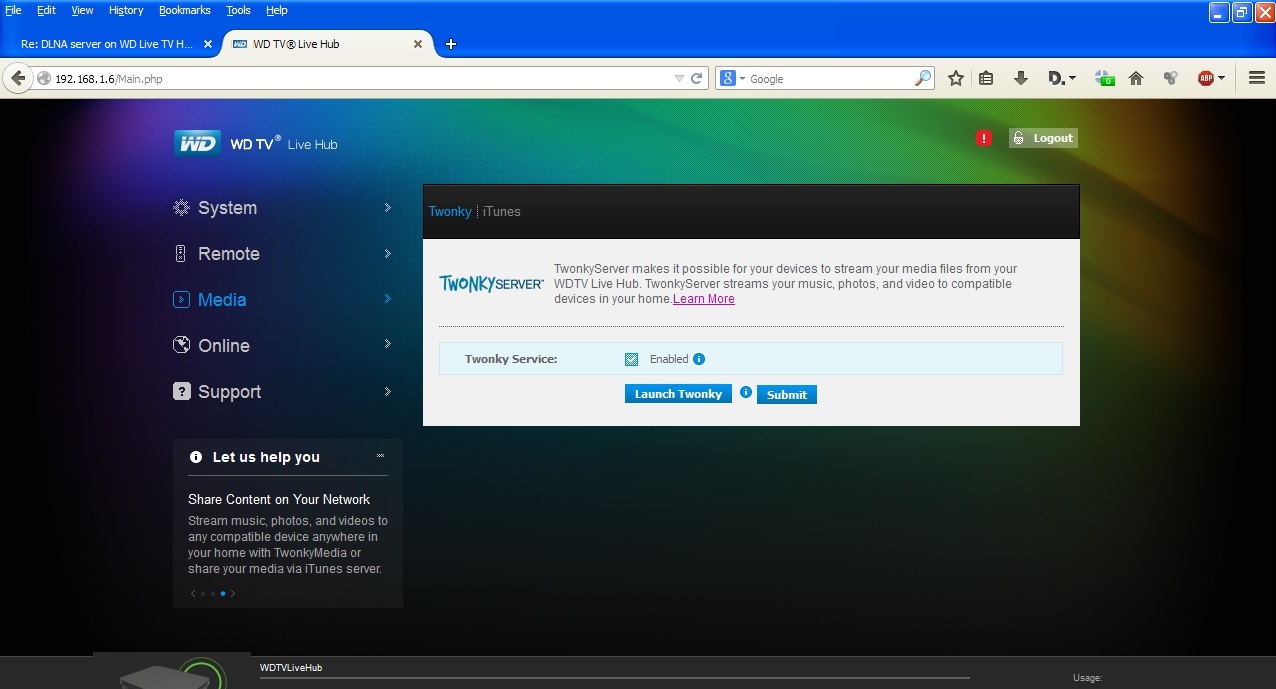The height and width of the screenshot is (689, 1276).
Task: Open the History menu
Action: click(x=126, y=10)
